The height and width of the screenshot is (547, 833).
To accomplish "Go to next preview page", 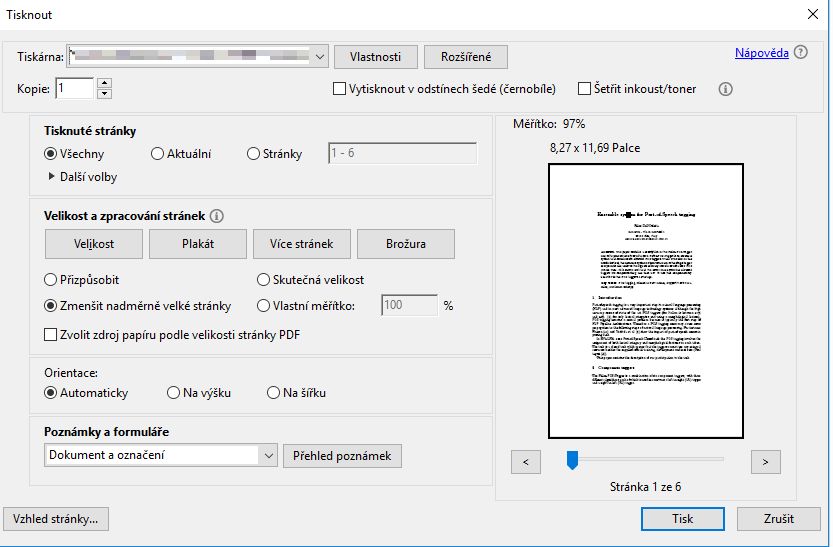I will (x=766, y=462).
